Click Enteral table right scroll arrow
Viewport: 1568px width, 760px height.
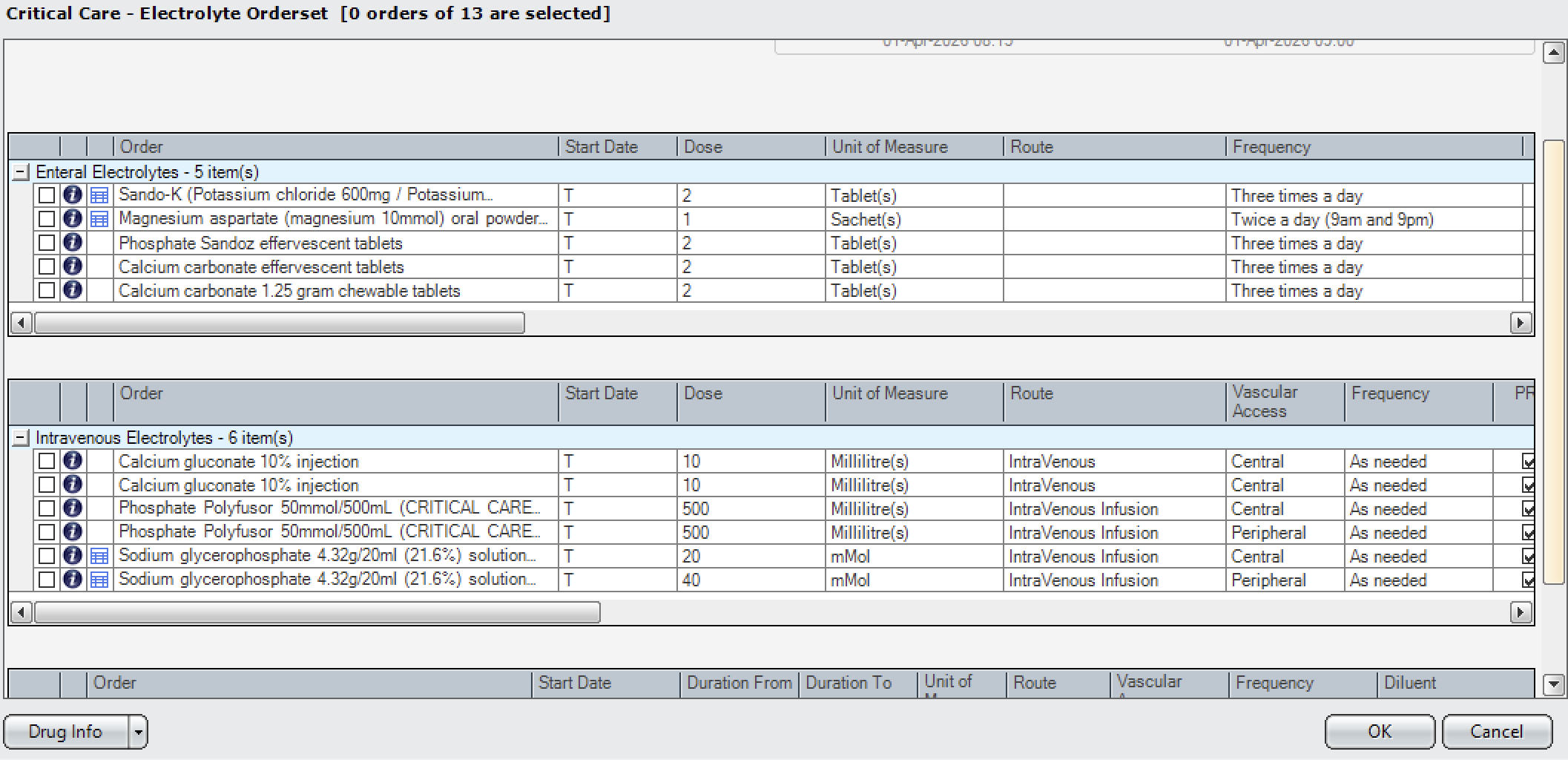(x=1521, y=323)
